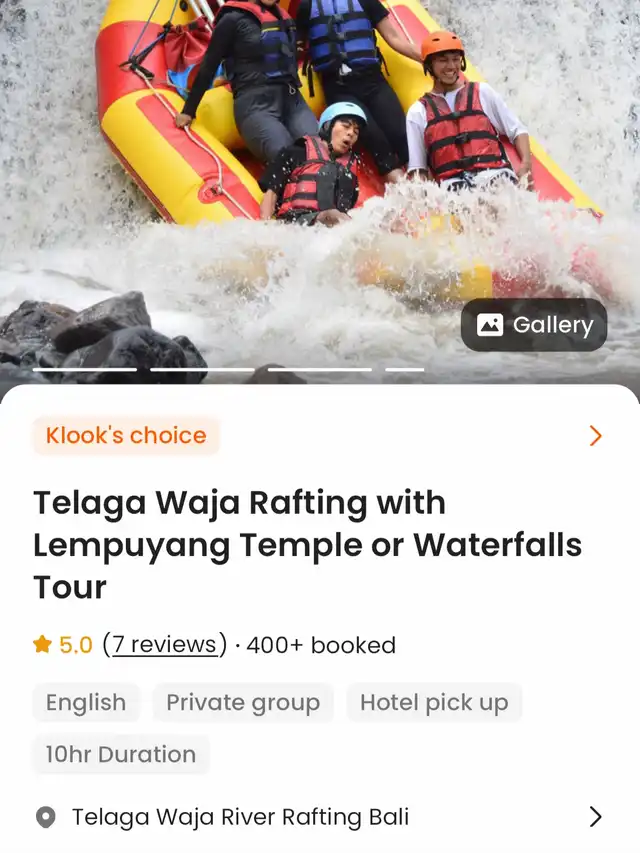Select the 10hr Duration tag

coord(121,755)
